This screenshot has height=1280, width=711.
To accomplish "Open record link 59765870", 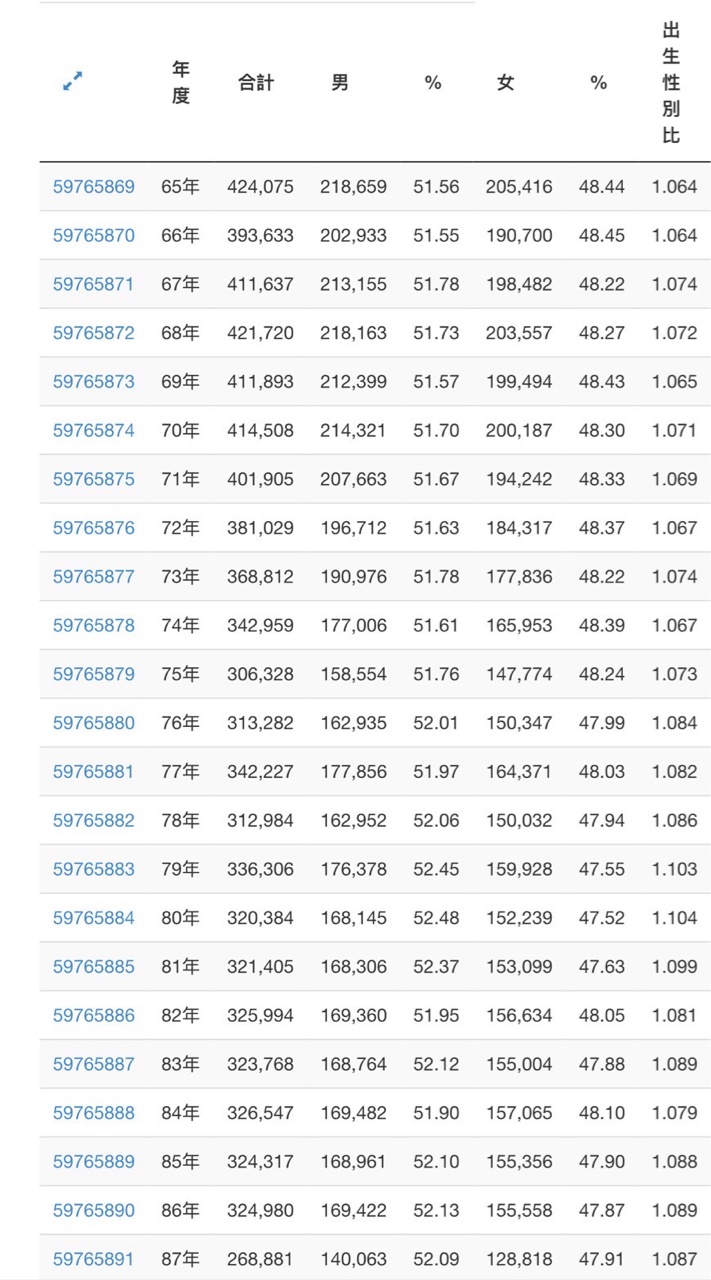I will pyautogui.click(x=93, y=236).
